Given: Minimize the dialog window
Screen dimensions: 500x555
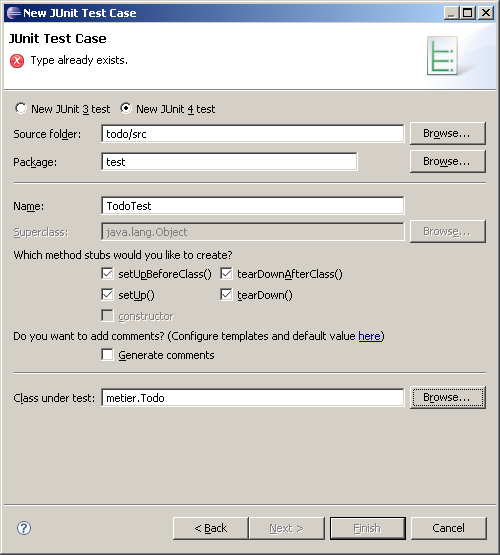Looking at the screenshot, I should [x=451, y=13].
